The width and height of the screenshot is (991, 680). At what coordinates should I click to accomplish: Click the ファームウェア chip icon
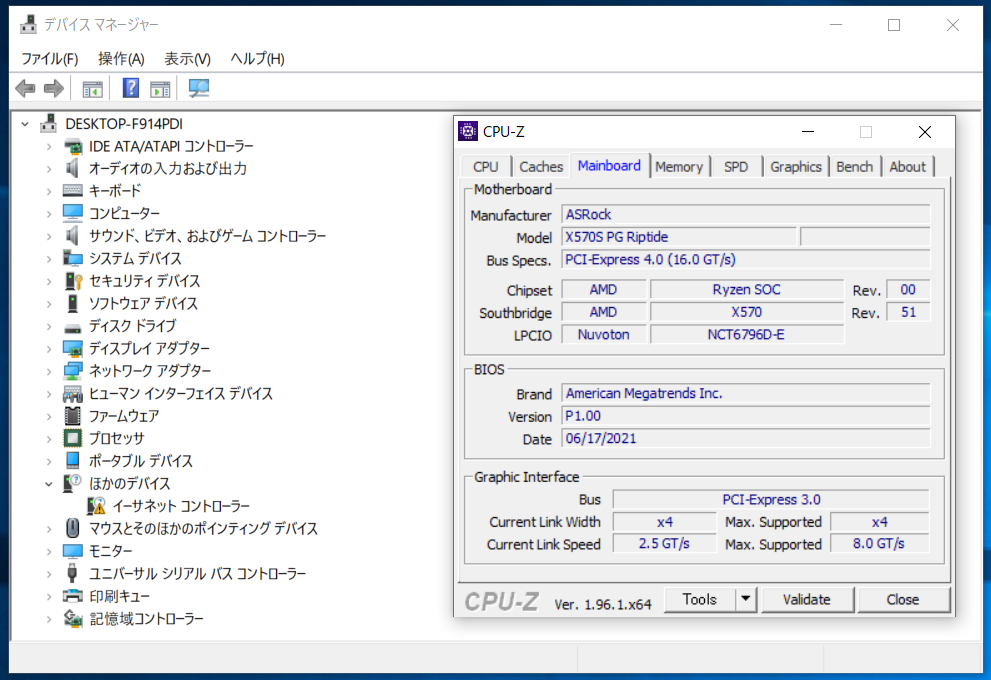click(x=73, y=415)
